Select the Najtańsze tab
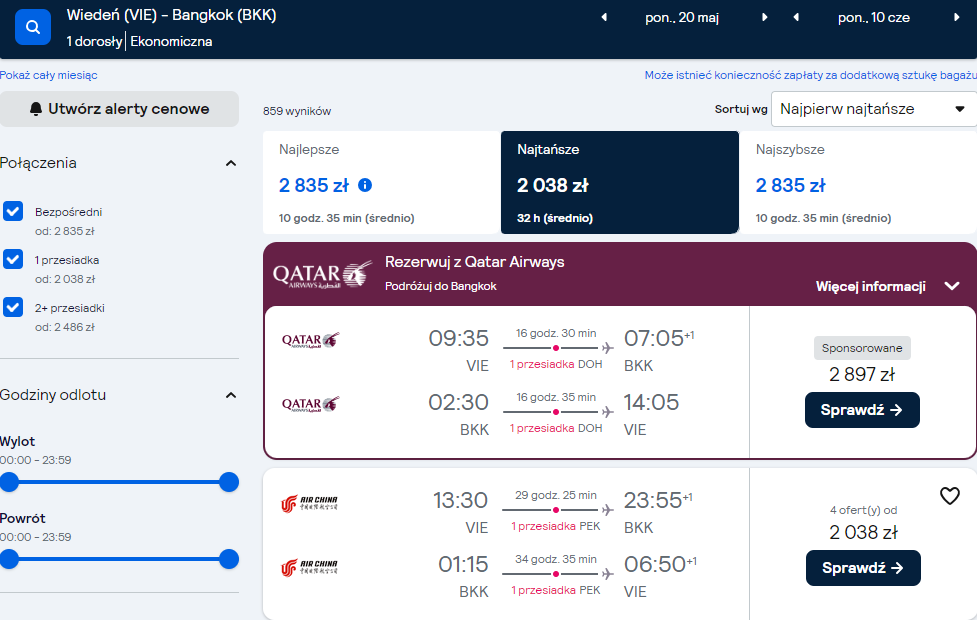 click(620, 183)
